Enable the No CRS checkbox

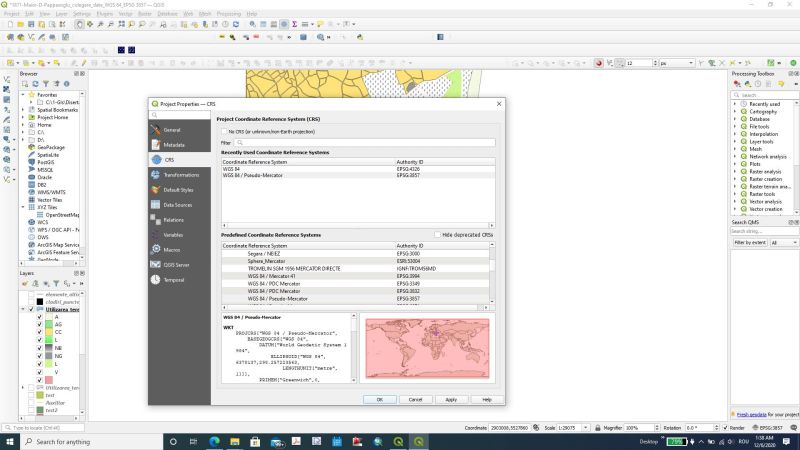click(x=224, y=132)
